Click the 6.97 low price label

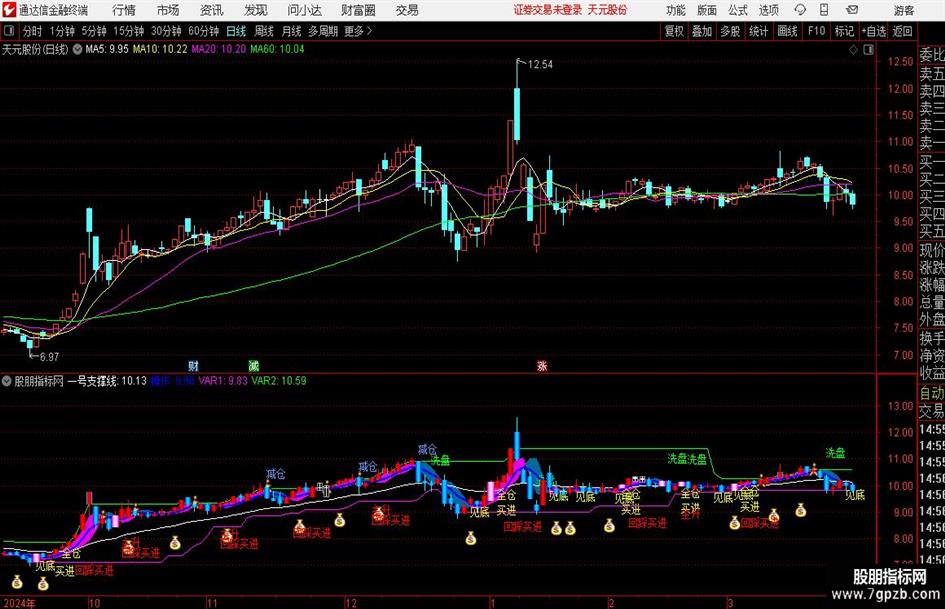click(x=49, y=357)
